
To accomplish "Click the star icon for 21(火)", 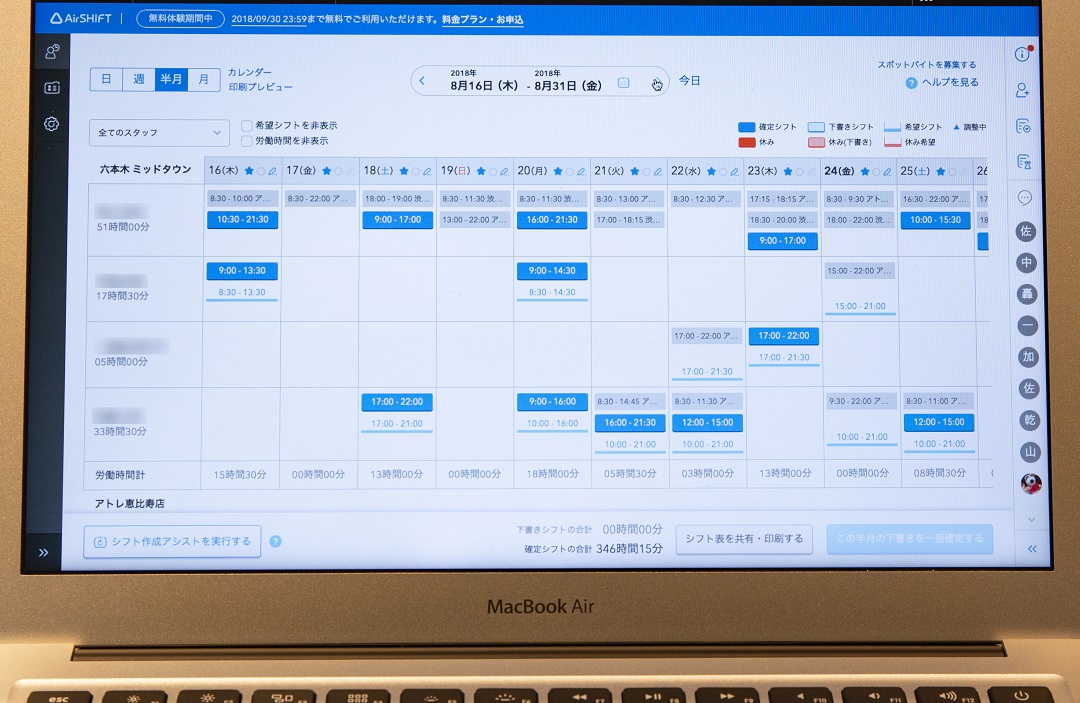I will pyautogui.click(x=634, y=171).
